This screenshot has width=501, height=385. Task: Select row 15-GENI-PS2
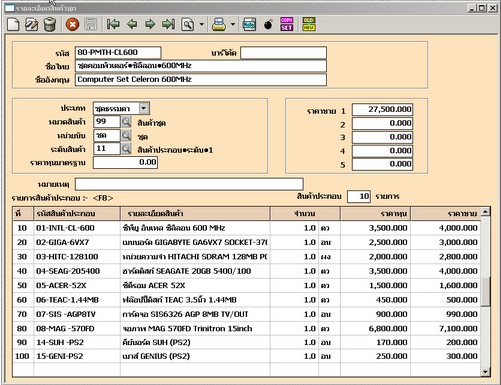247,356
